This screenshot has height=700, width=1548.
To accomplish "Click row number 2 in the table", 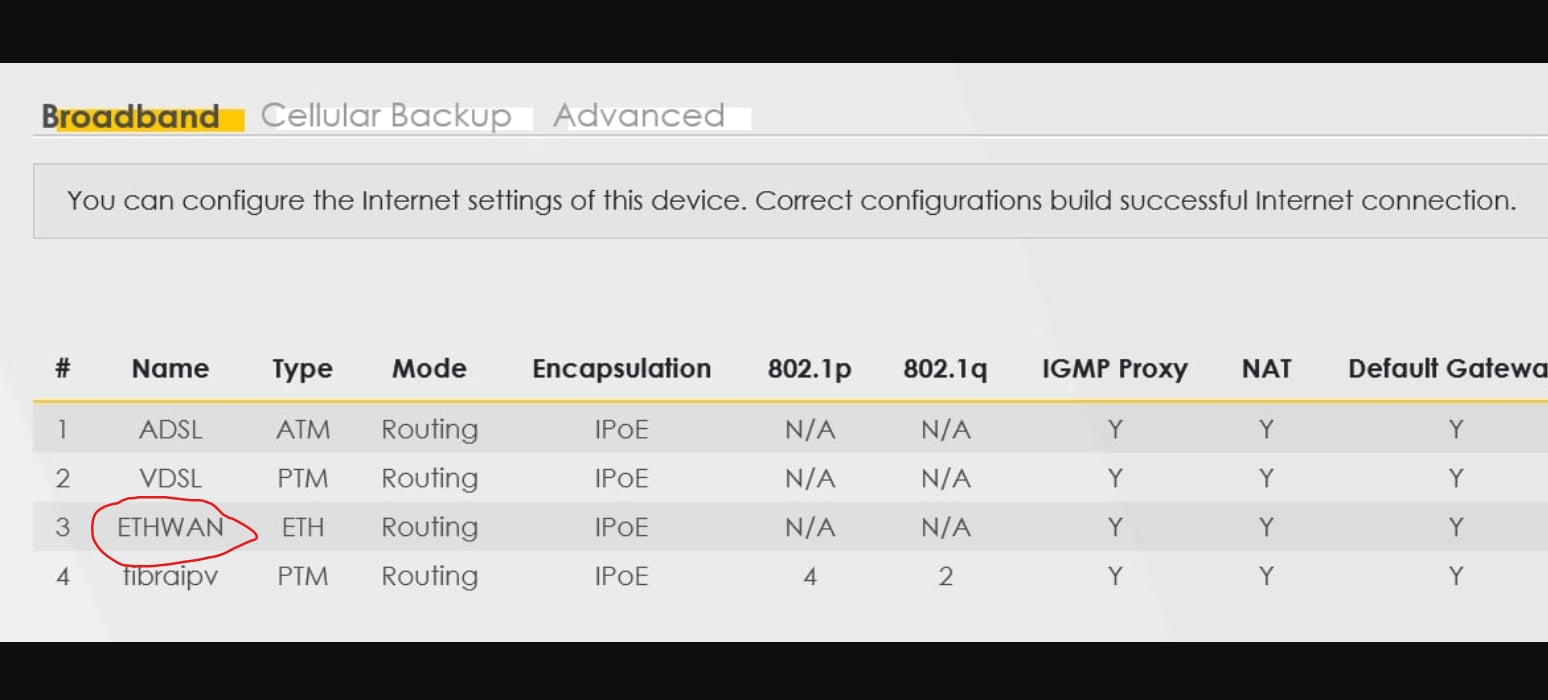I will (62, 479).
